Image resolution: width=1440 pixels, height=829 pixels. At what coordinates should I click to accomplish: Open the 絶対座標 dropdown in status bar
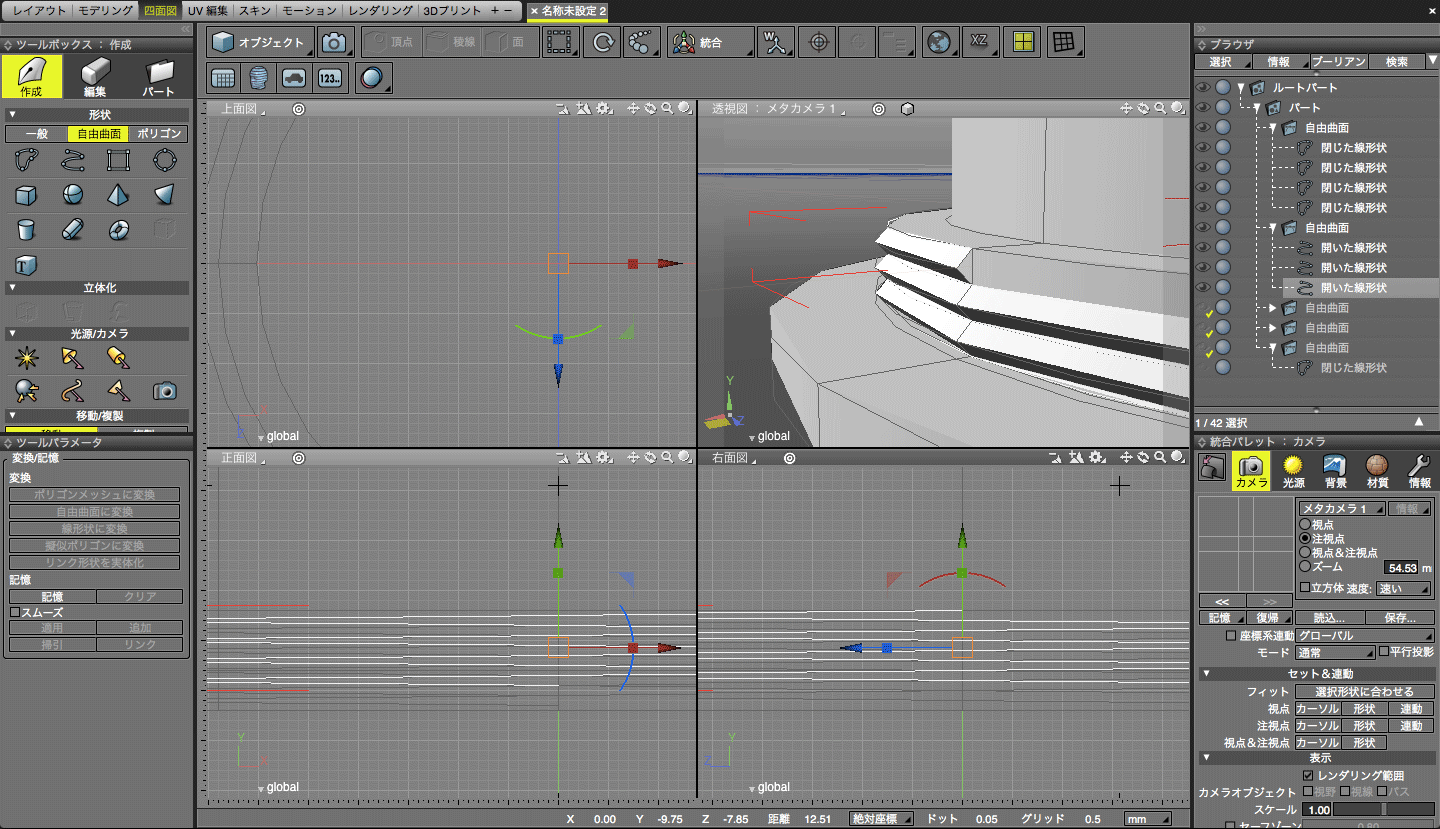[881, 819]
